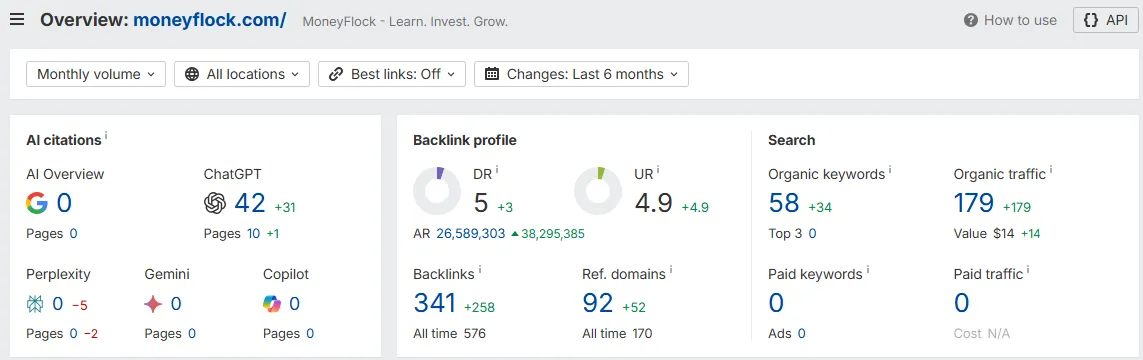Click the ChatGPT citations count 42
Screen dimensions: 1143x360
pyautogui.click(x=249, y=203)
